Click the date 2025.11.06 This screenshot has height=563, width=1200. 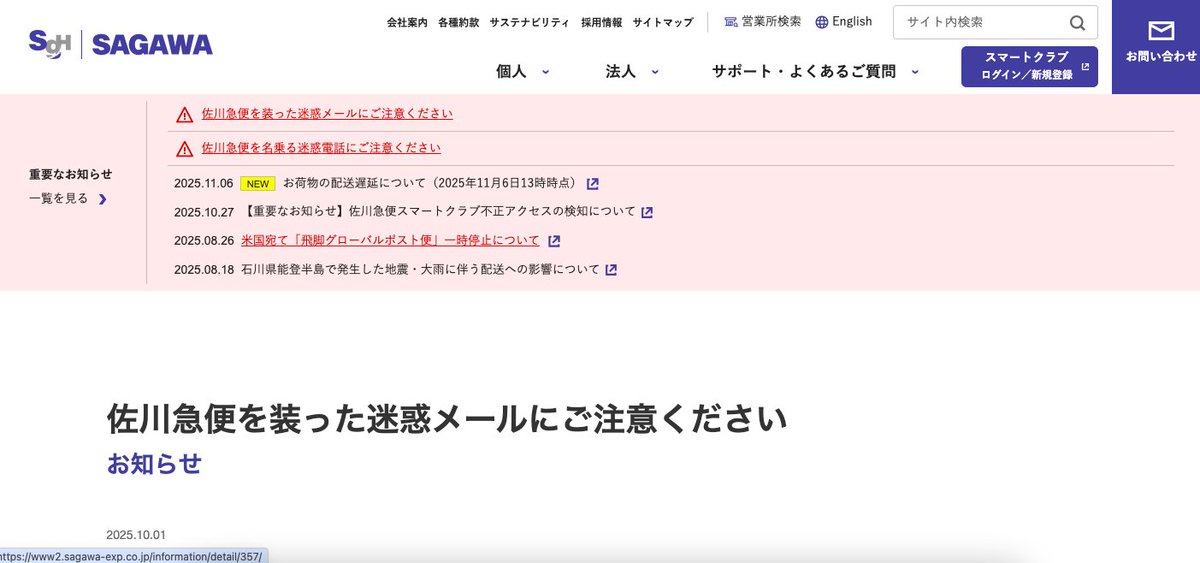(203, 184)
